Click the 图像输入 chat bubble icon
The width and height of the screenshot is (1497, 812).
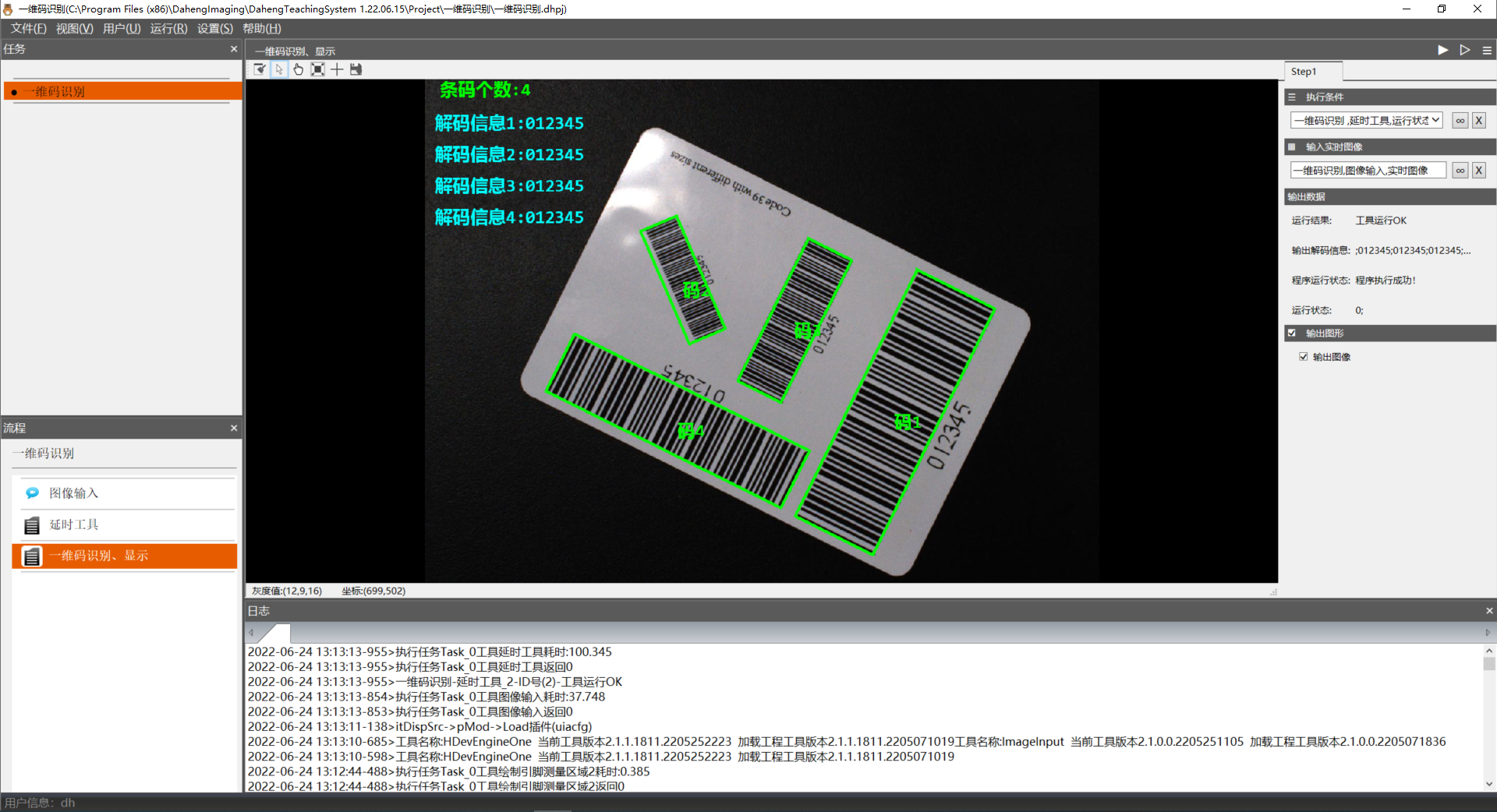32,493
